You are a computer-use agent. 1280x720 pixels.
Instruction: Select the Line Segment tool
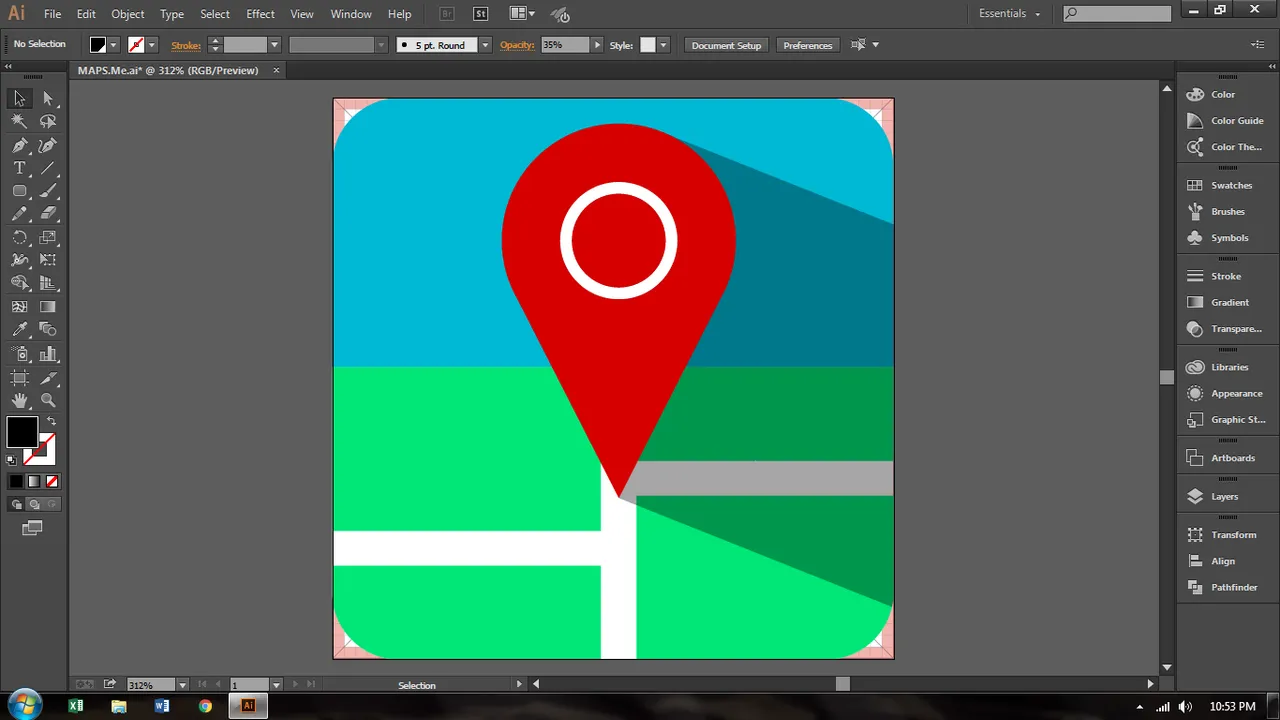coord(48,168)
